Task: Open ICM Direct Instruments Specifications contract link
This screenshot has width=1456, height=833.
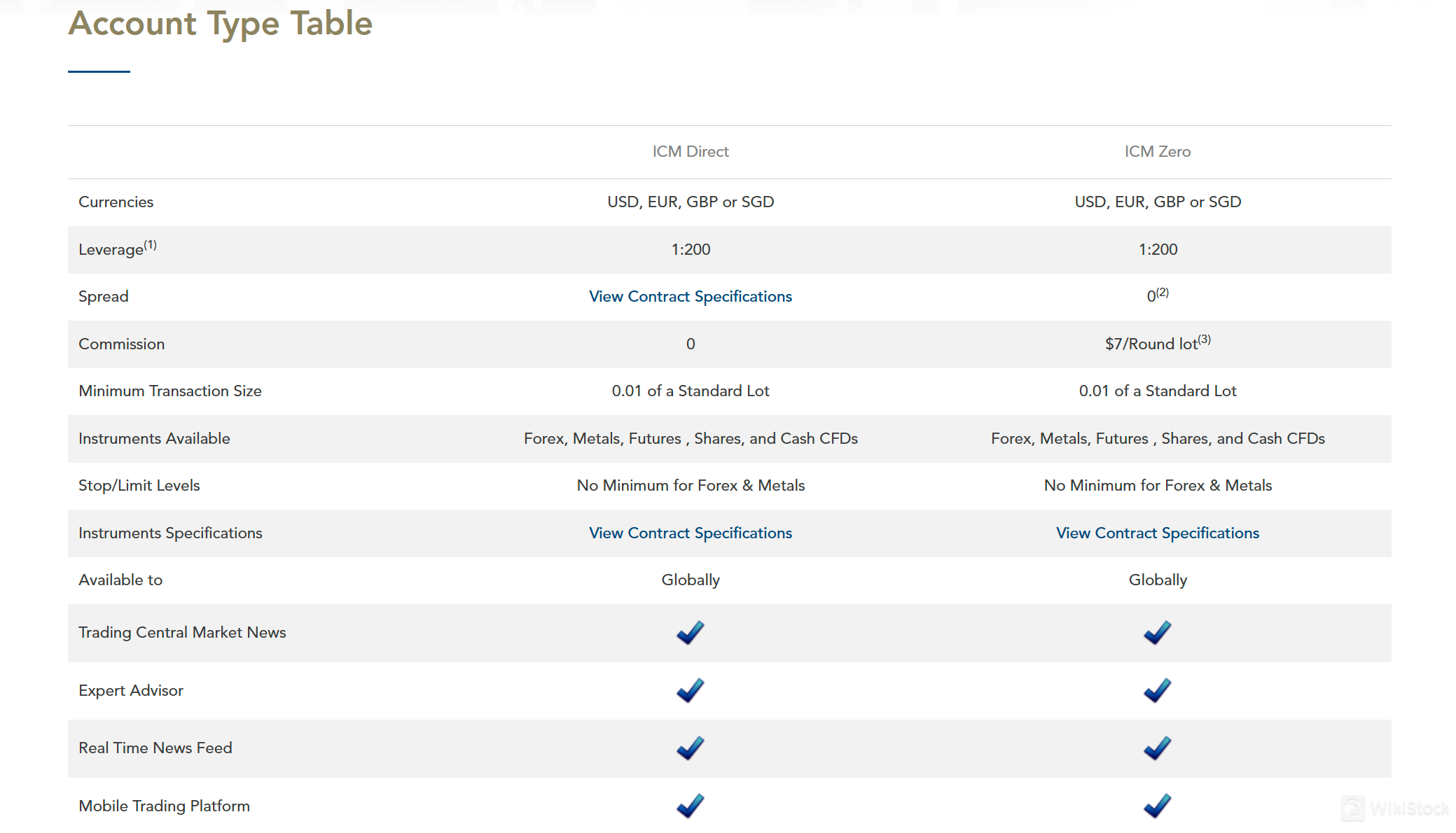Action: point(691,533)
